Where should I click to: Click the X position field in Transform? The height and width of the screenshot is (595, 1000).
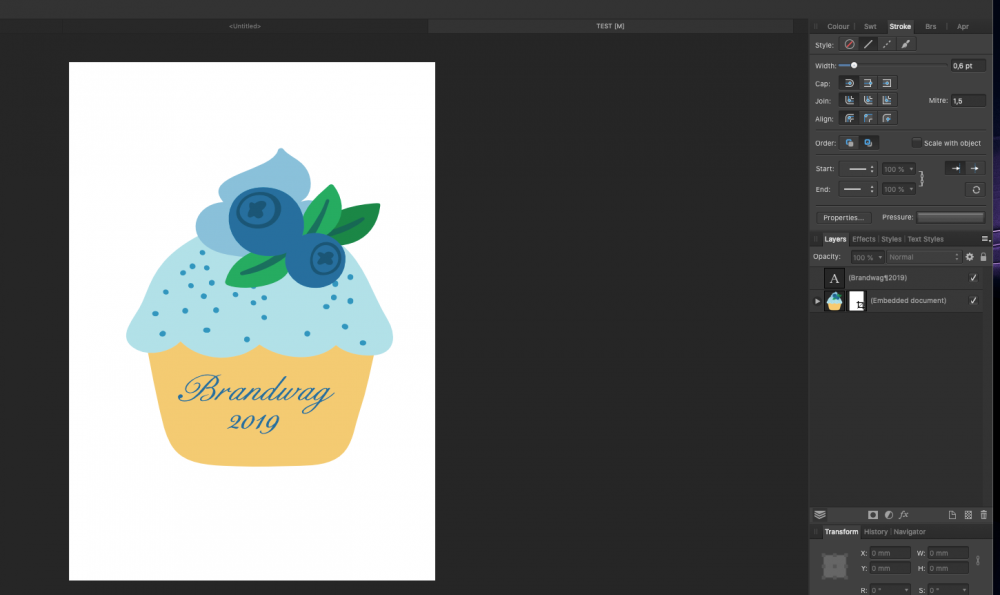pyautogui.click(x=890, y=553)
